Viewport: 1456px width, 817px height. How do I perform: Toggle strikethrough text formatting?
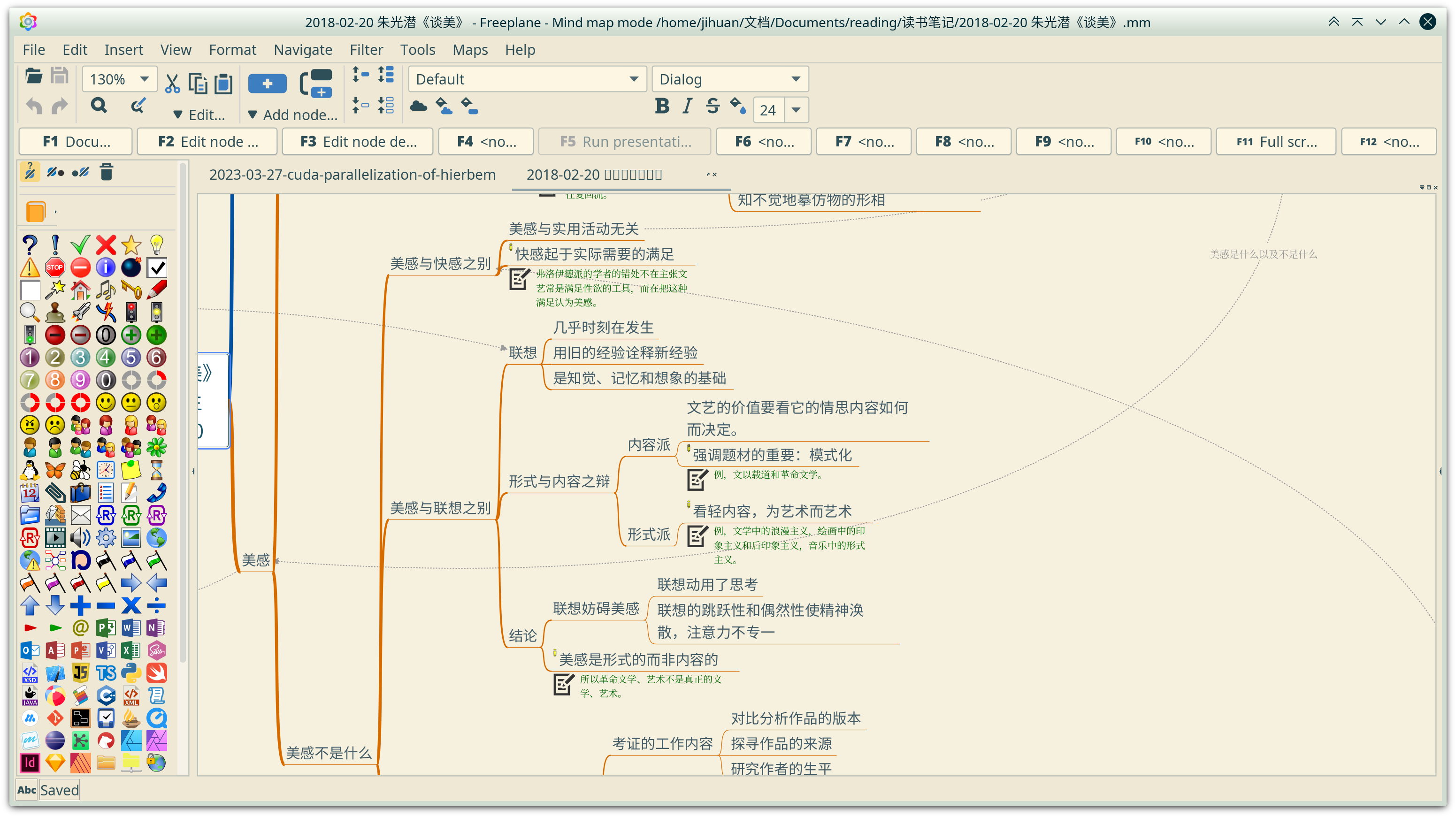point(713,106)
